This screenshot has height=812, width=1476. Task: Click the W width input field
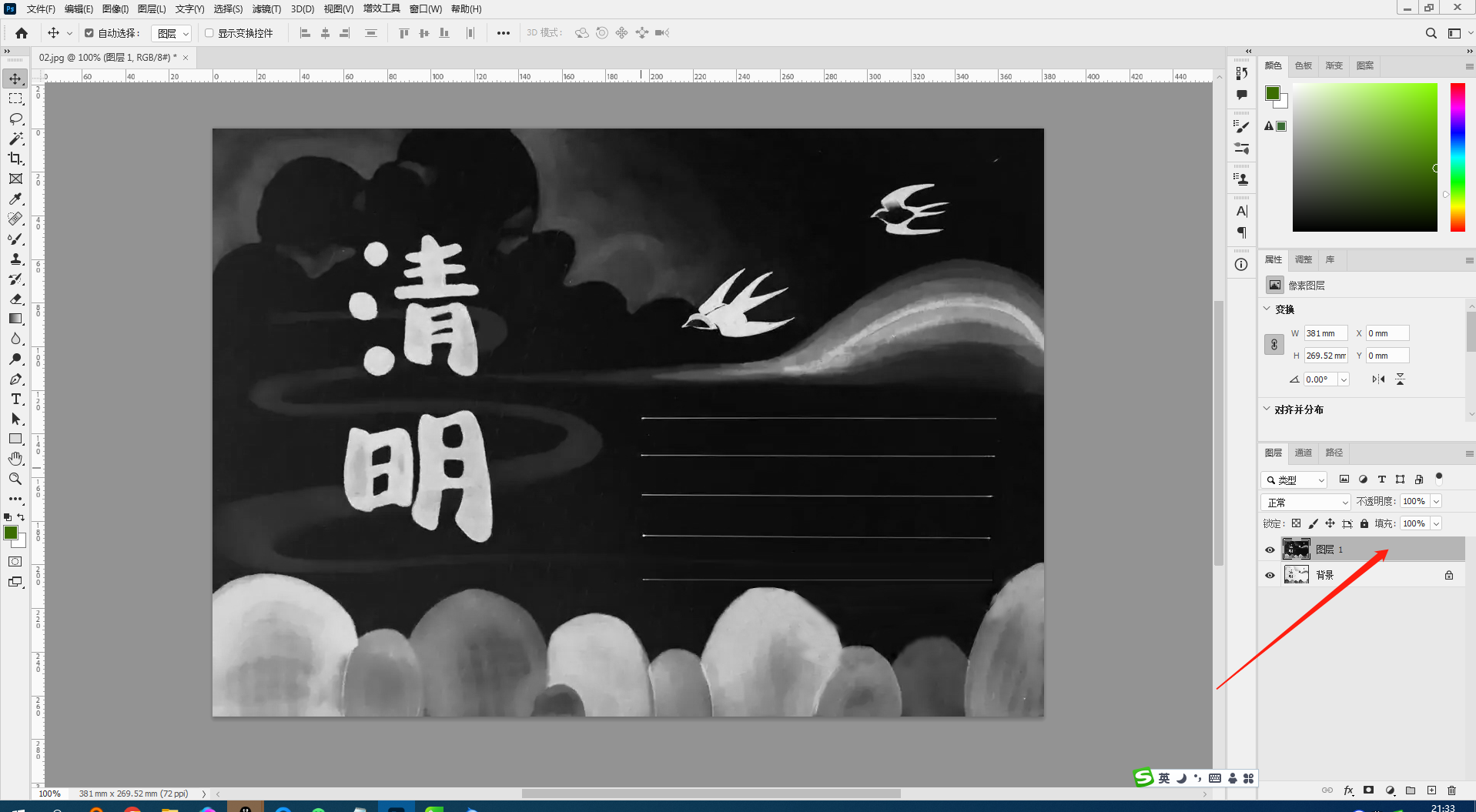click(x=1325, y=333)
